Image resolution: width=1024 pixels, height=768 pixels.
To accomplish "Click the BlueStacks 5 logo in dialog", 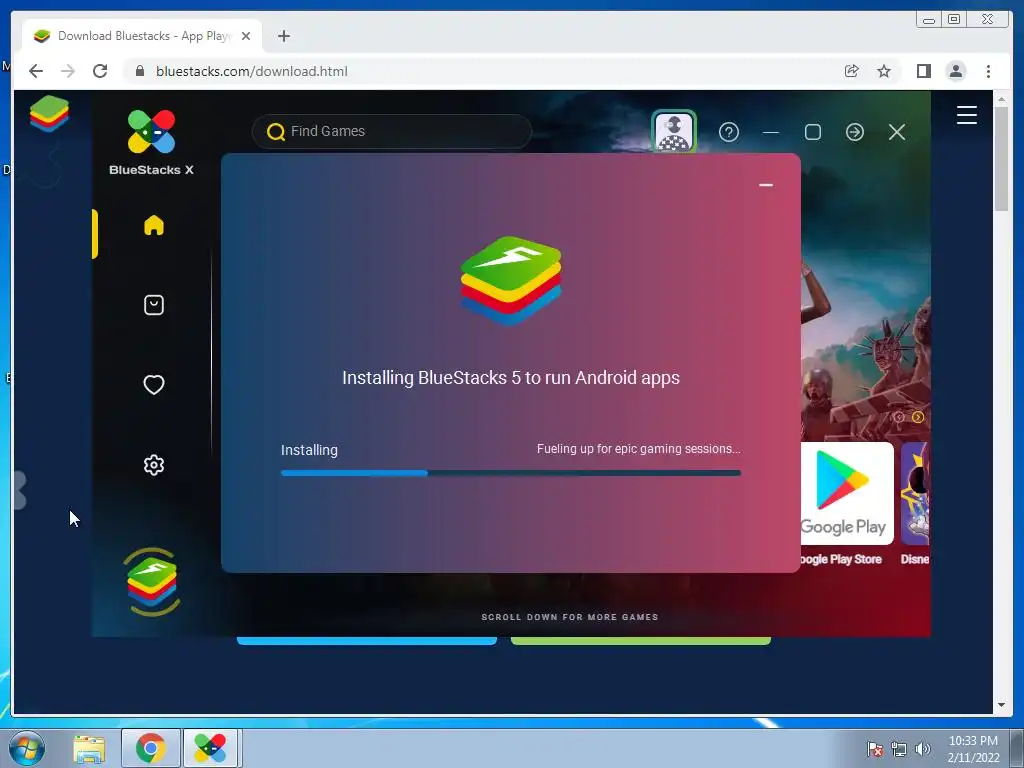I will click(x=511, y=281).
